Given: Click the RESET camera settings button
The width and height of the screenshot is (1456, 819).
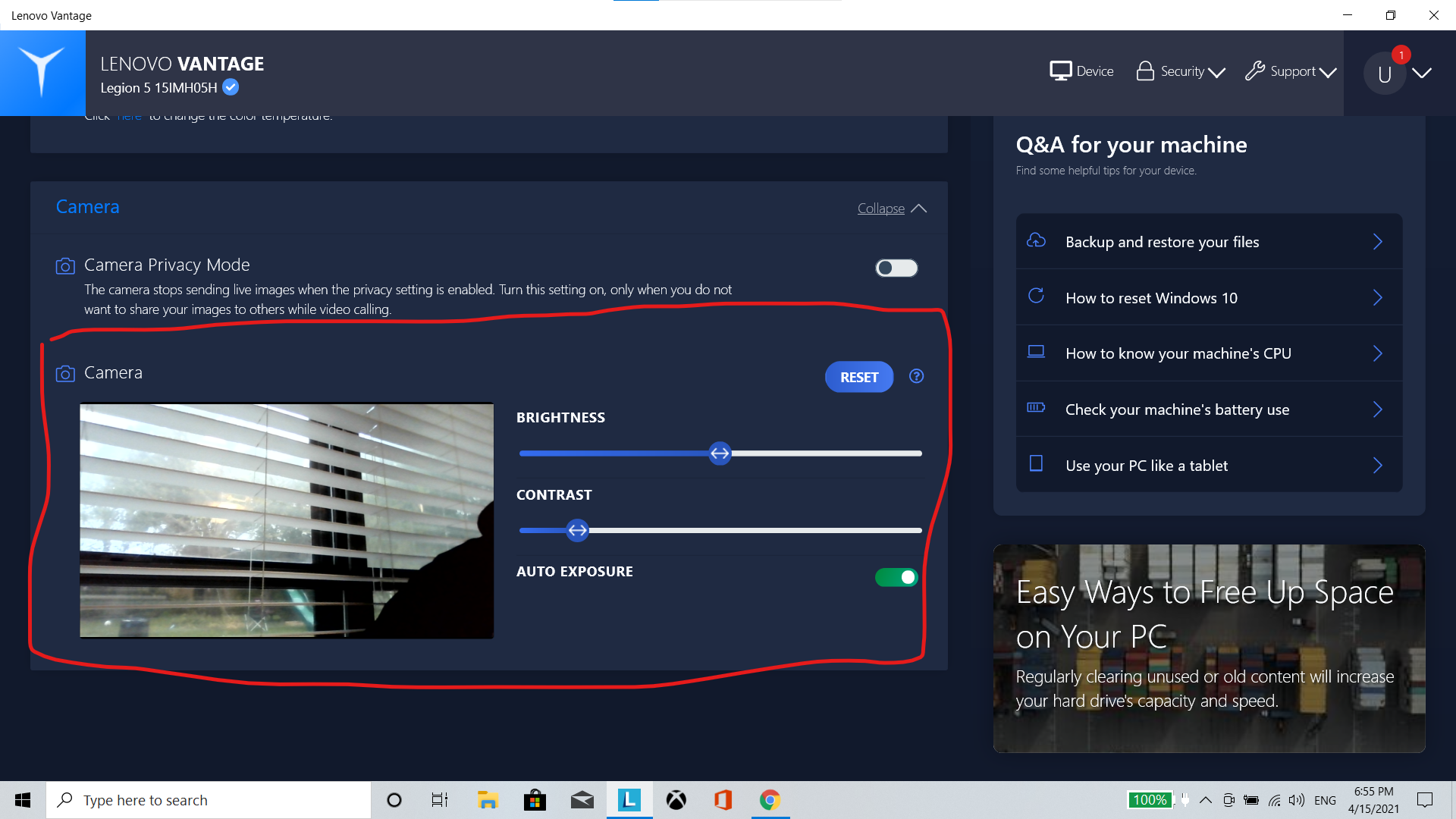Looking at the screenshot, I should coord(859,377).
